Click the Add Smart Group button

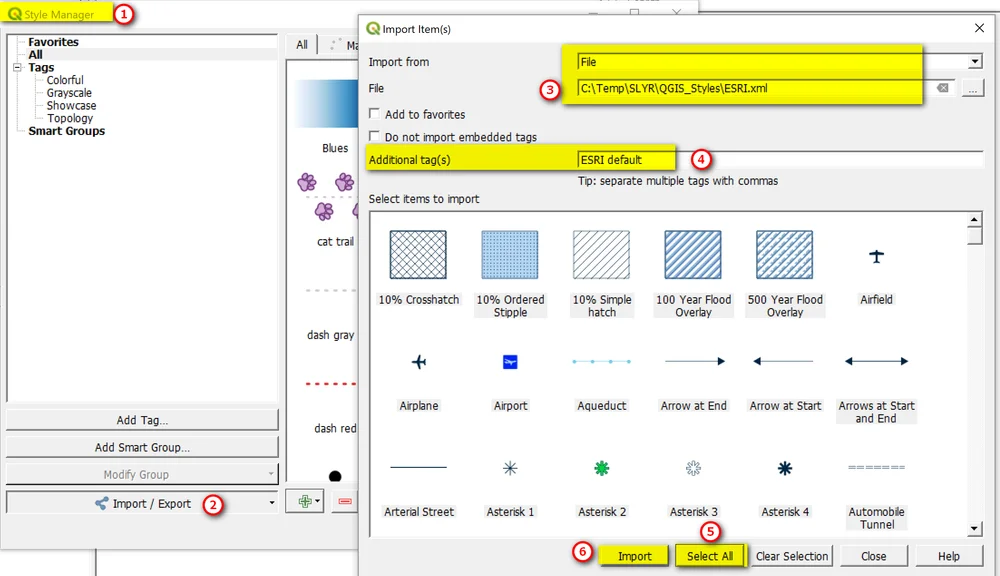142,446
